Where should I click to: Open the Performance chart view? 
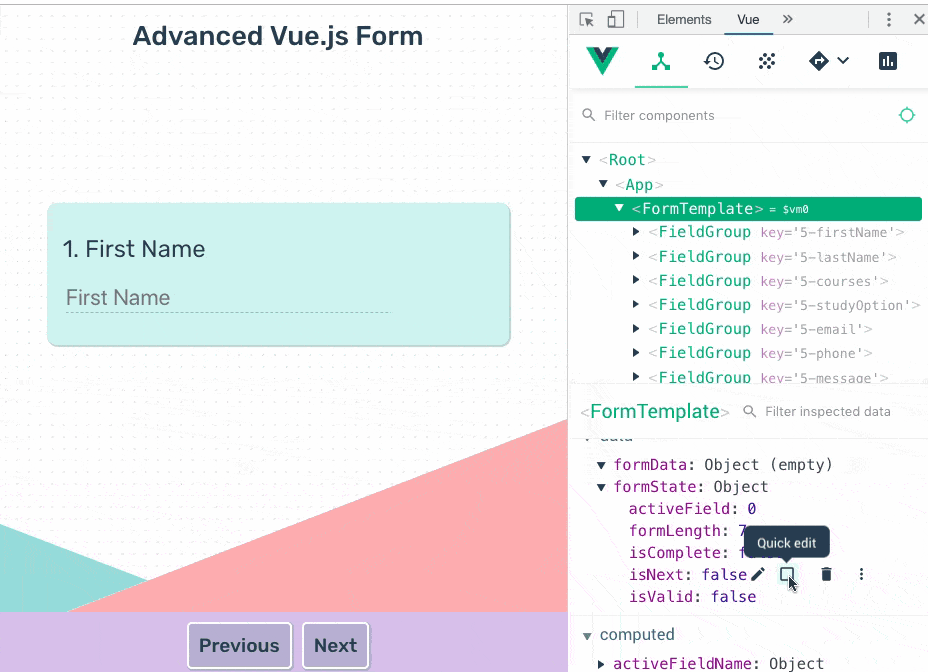[x=888, y=61]
